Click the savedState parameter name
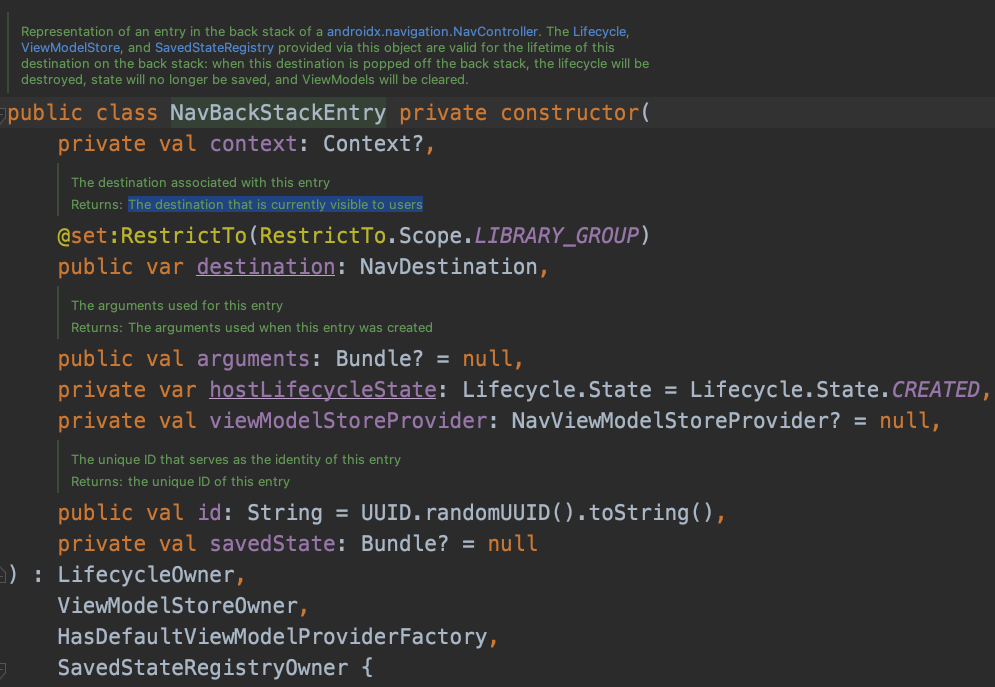Image resolution: width=995 pixels, height=687 pixels. (x=272, y=544)
